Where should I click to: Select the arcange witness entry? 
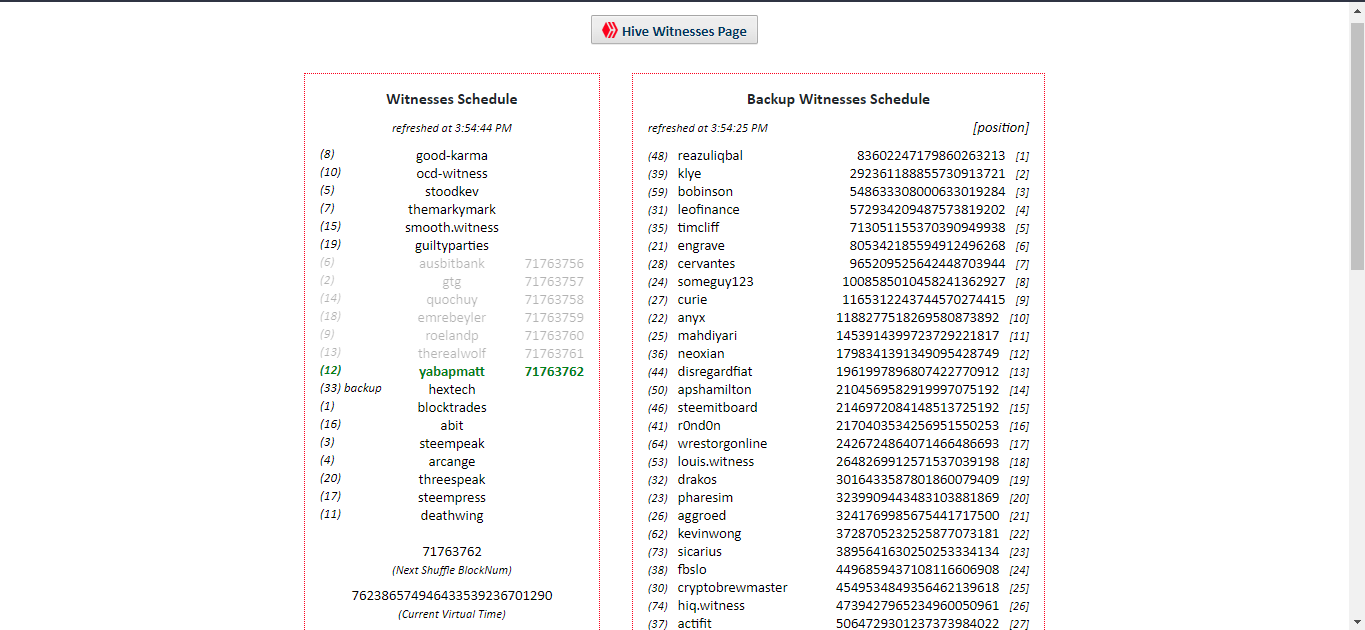452,461
